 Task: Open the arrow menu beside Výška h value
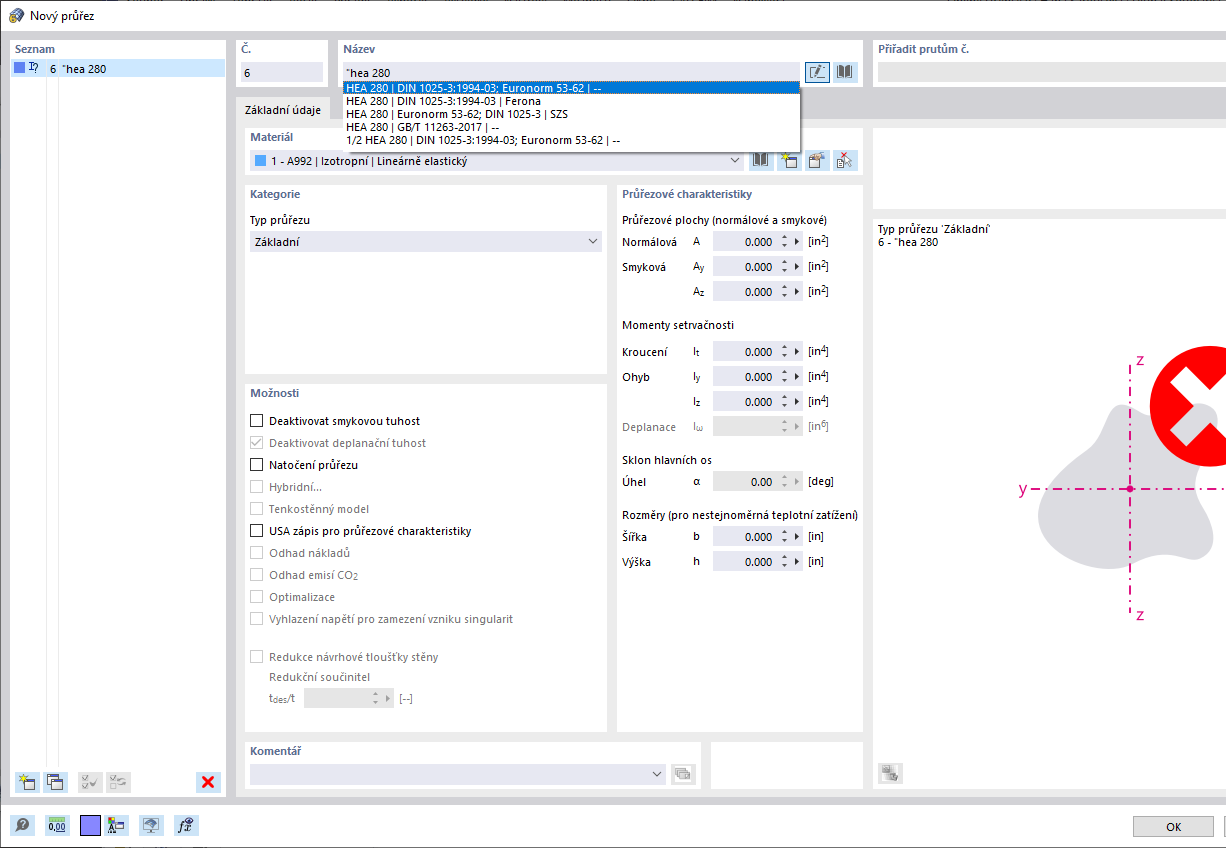tap(797, 562)
